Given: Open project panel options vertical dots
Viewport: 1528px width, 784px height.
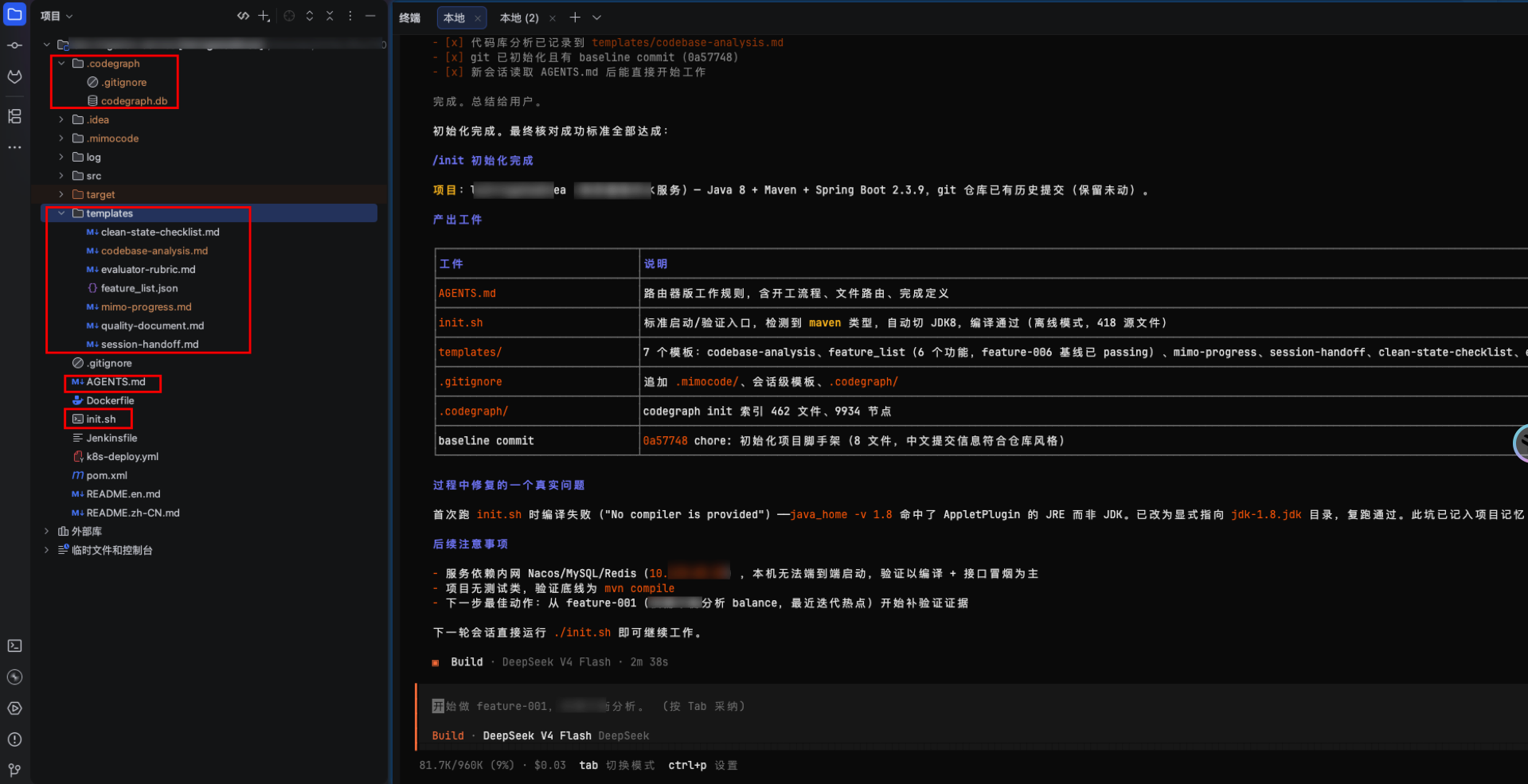Looking at the screenshot, I should 350,16.
